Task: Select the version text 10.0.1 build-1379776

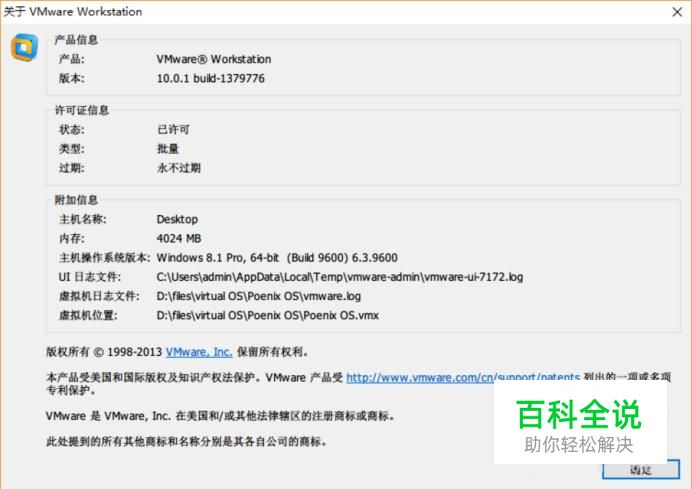Action: (211, 79)
